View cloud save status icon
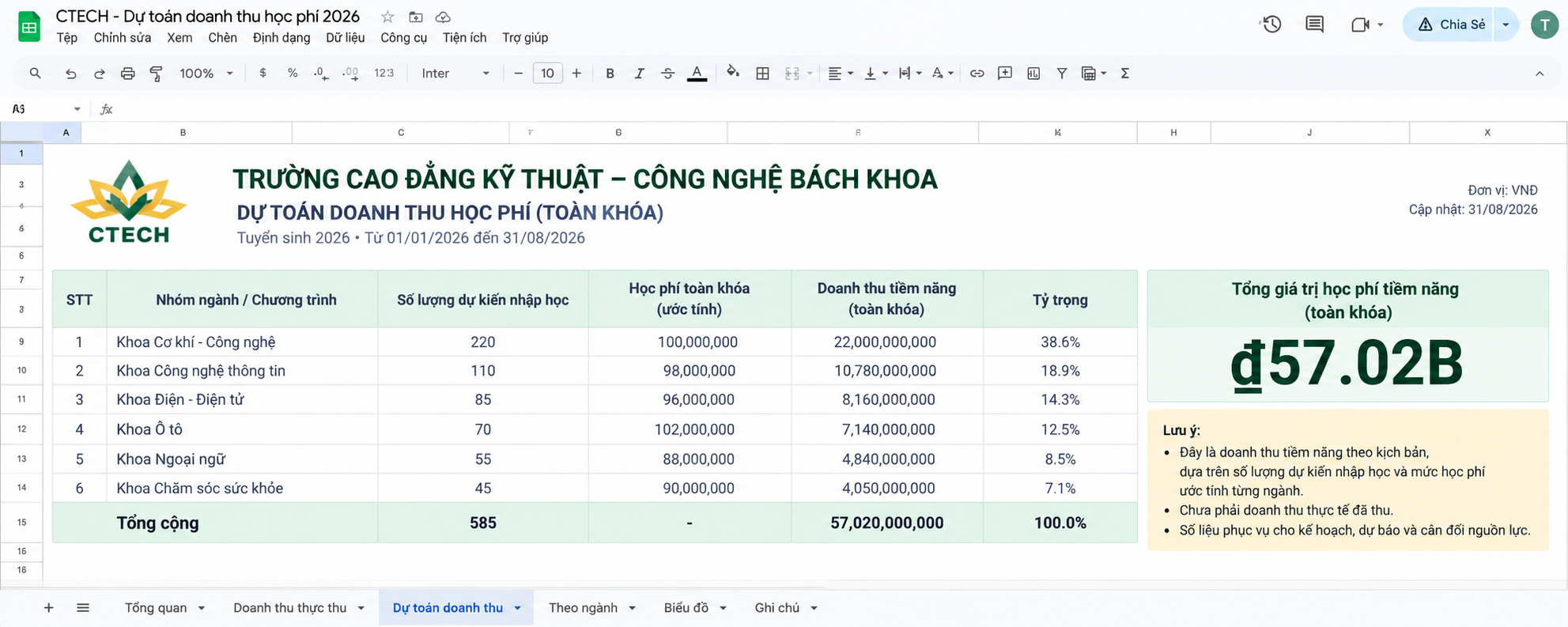 click(444, 17)
